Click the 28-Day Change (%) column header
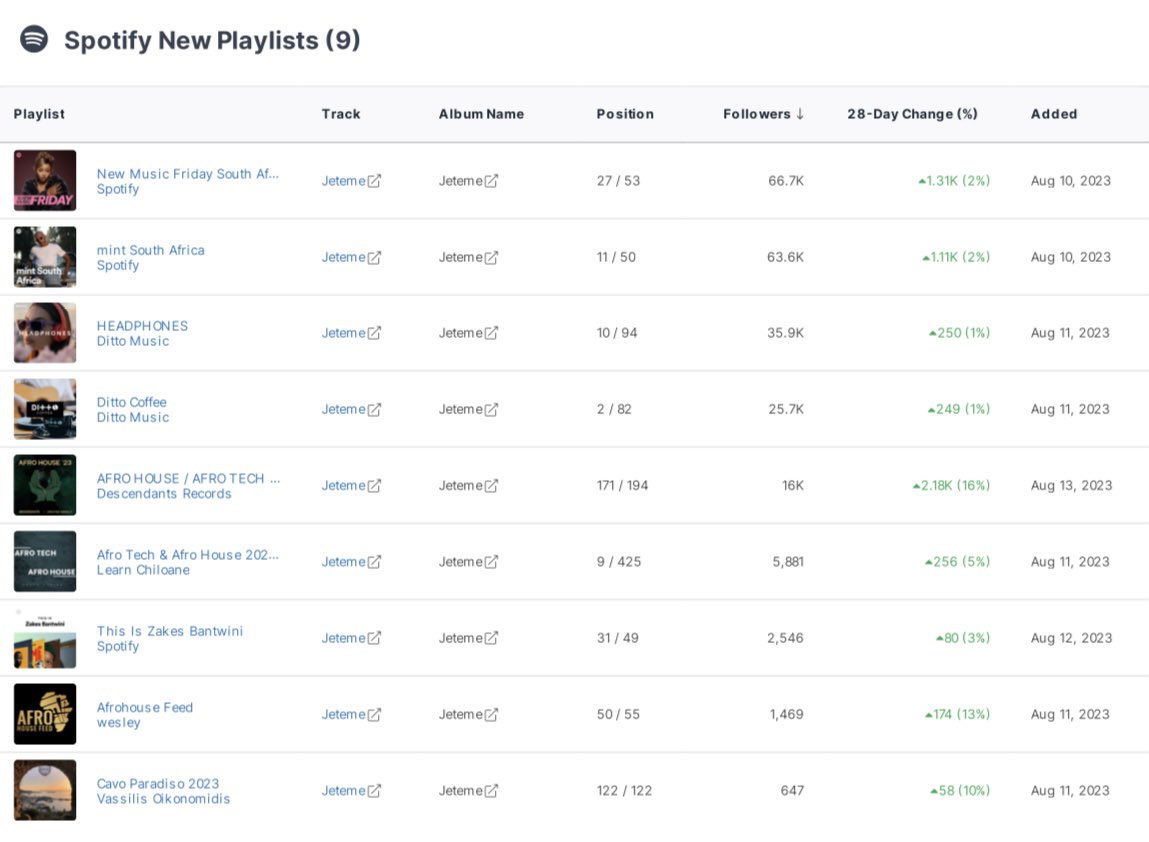This screenshot has width=1149, height=842. tap(912, 114)
